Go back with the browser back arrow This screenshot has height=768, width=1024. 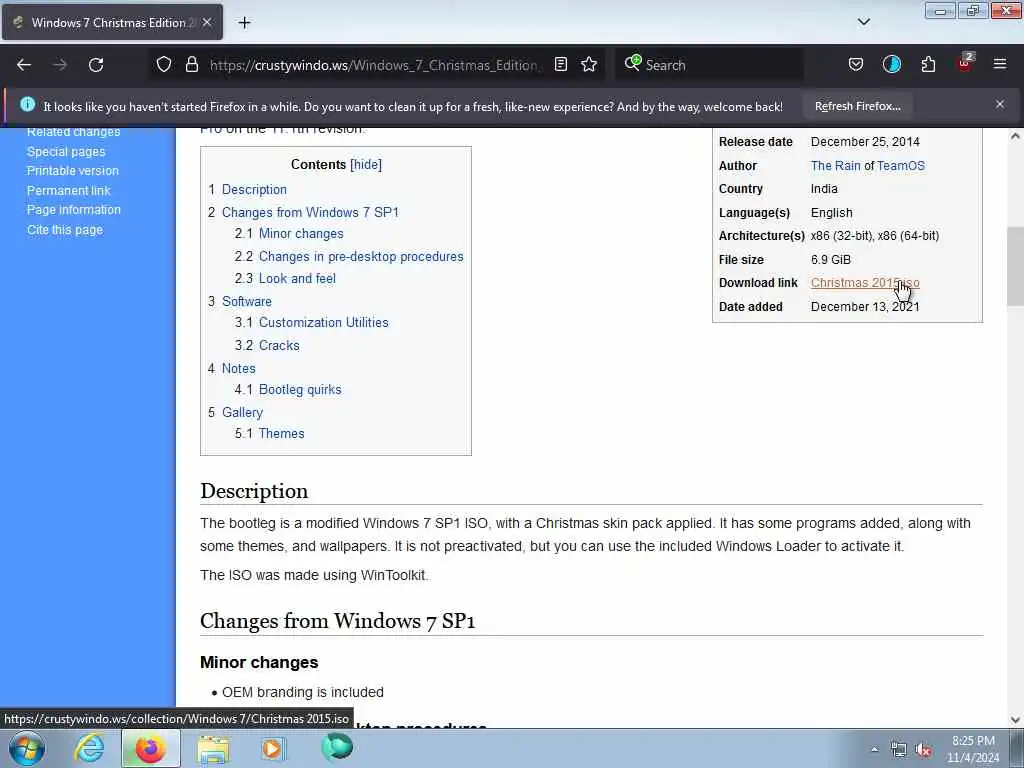pyautogui.click(x=24, y=65)
